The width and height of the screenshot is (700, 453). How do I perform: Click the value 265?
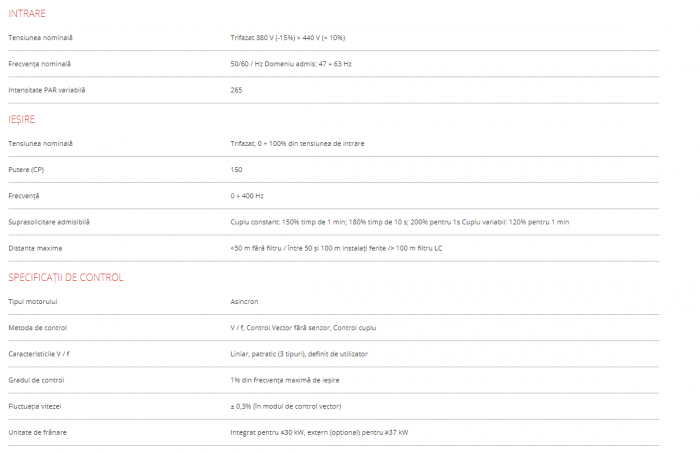pyautogui.click(x=237, y=89)
